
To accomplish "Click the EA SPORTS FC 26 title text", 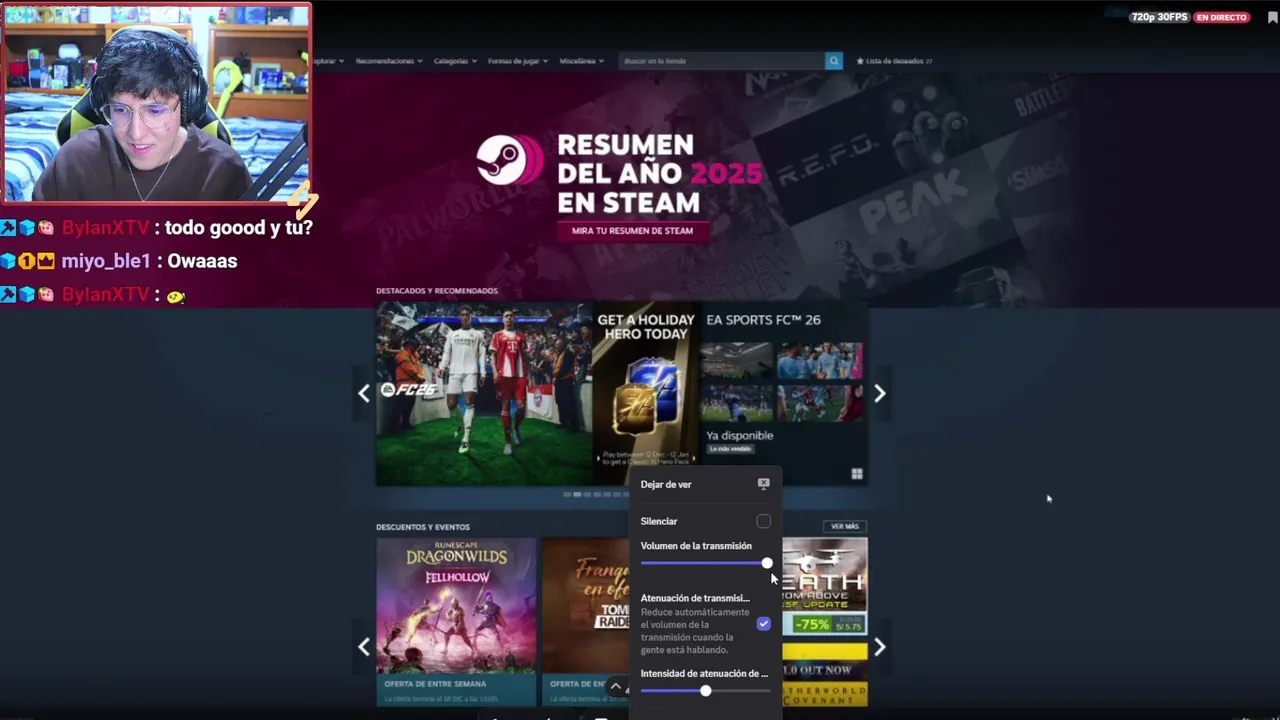I will point(763,320).
